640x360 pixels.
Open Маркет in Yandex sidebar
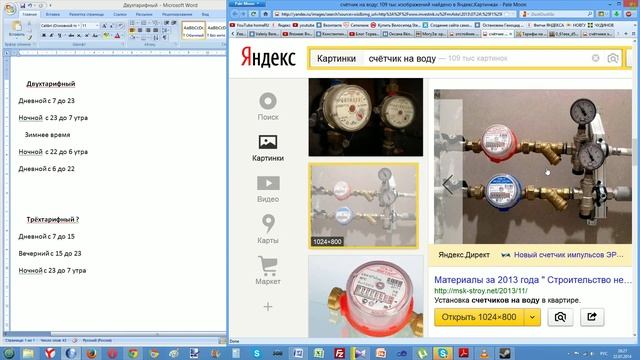[268, 270]
